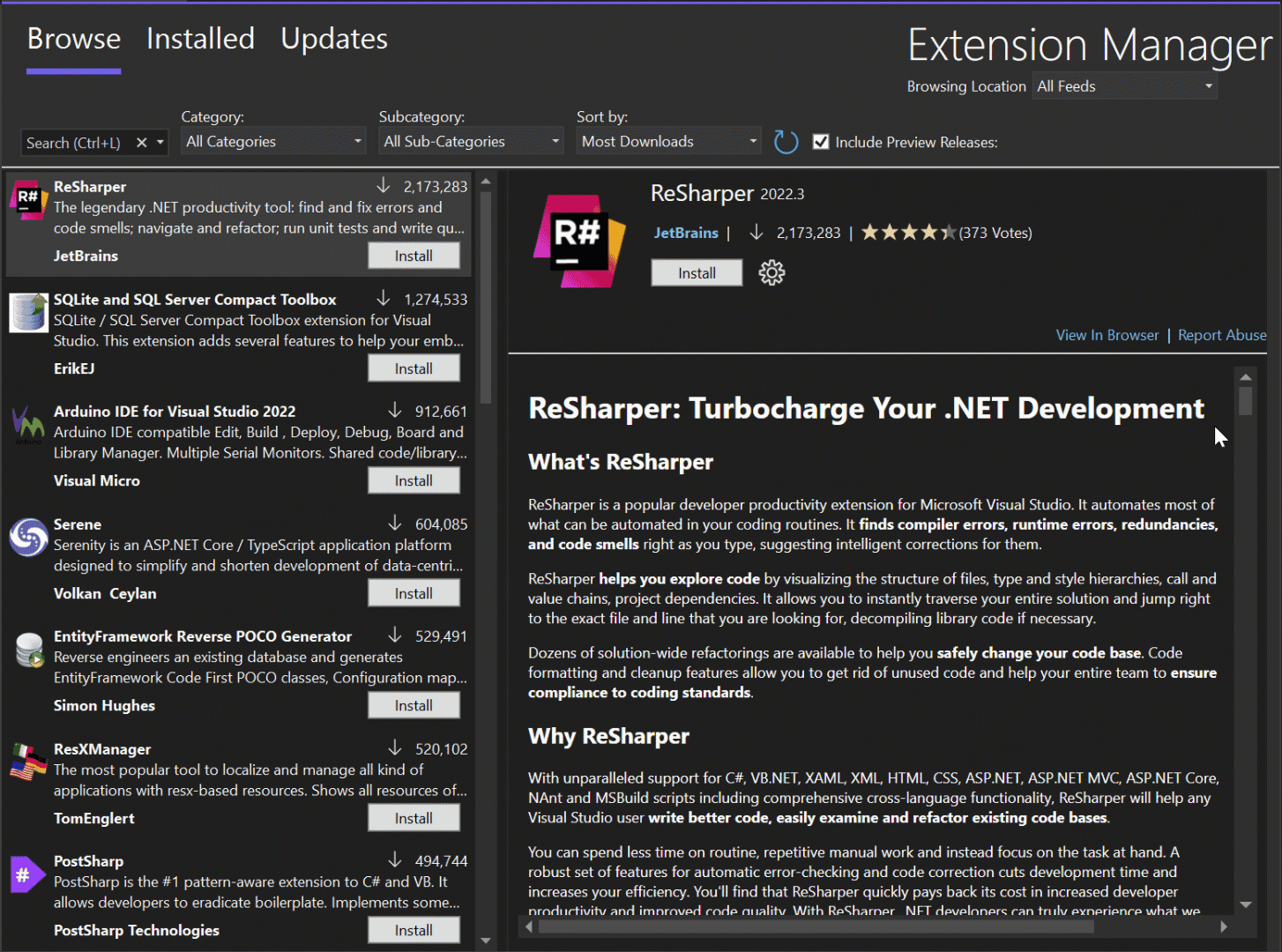
Task: Install SQLite and SQL Server Compact Toolbox
Action: [x=414, y=368]
